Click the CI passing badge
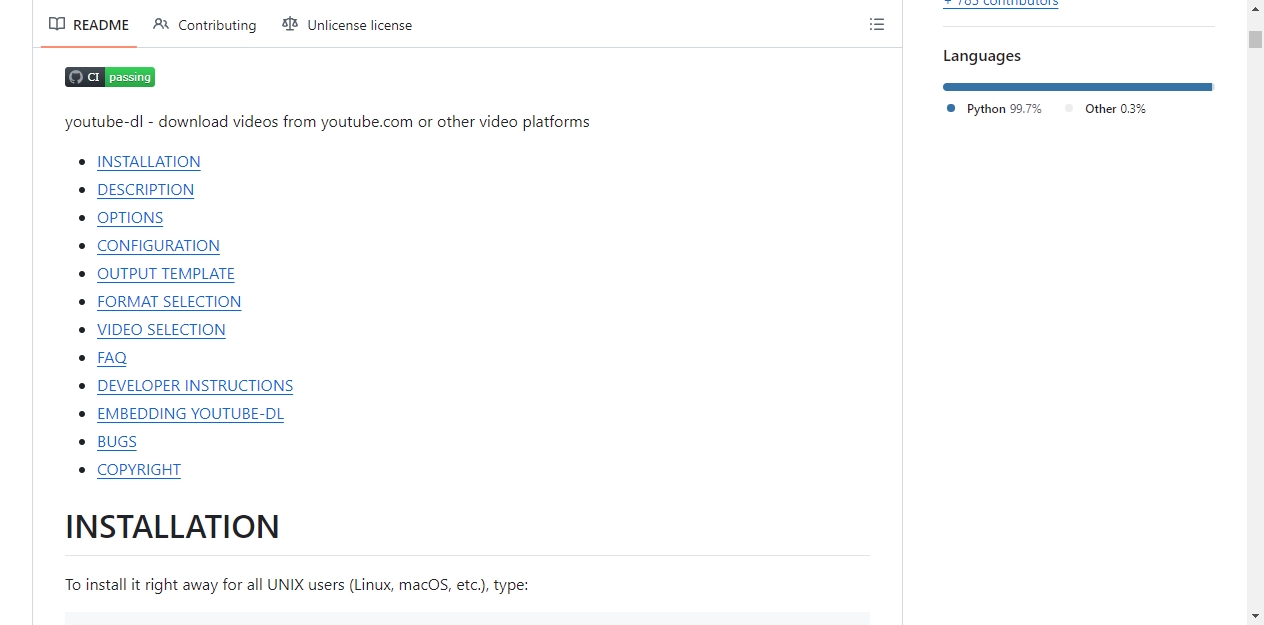This screenshot has width=1264, height=625. [110, 77]
